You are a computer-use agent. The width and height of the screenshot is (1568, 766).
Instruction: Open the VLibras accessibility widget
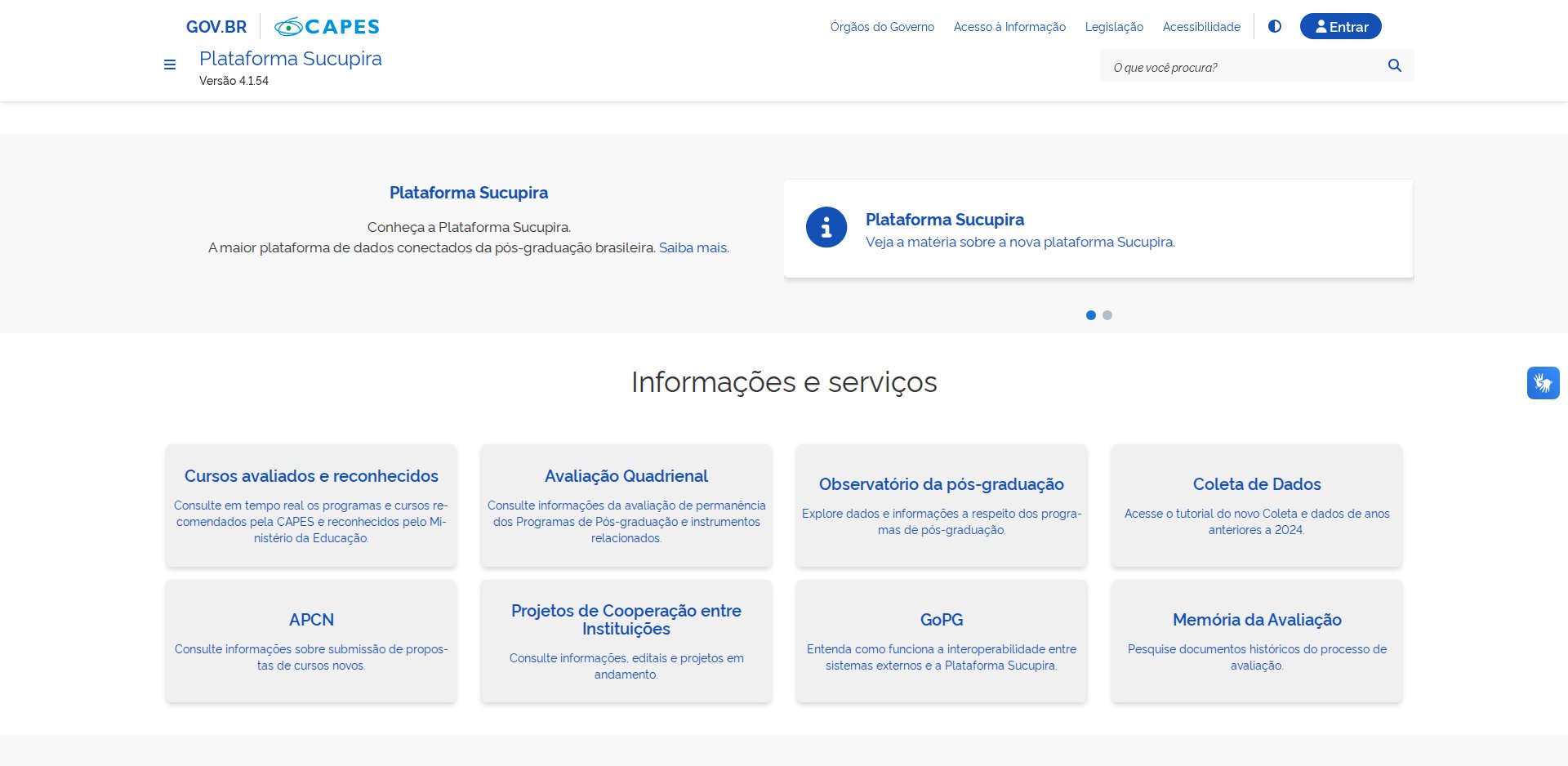[1543, 383]
